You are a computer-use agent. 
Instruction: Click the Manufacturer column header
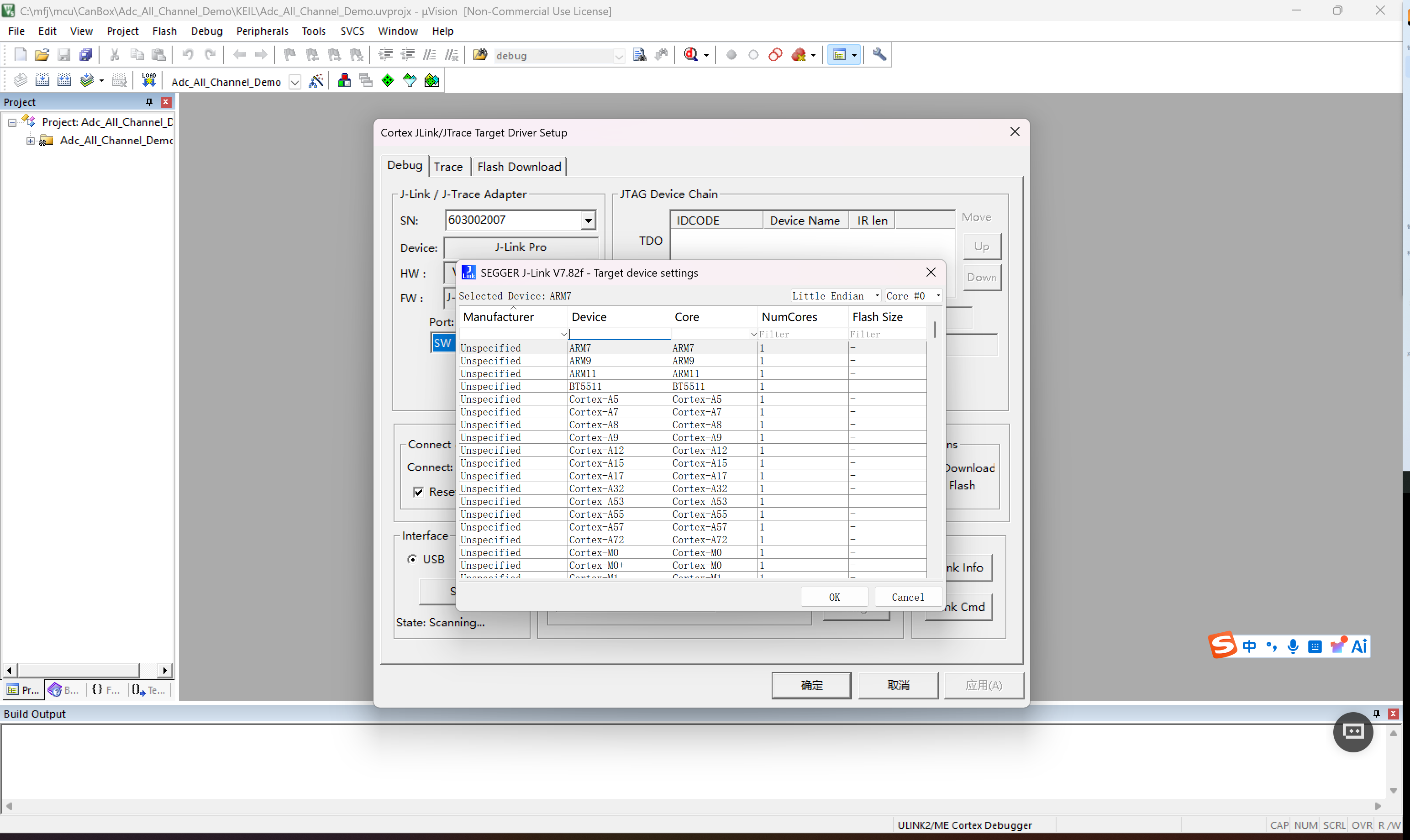click(513, 317)
